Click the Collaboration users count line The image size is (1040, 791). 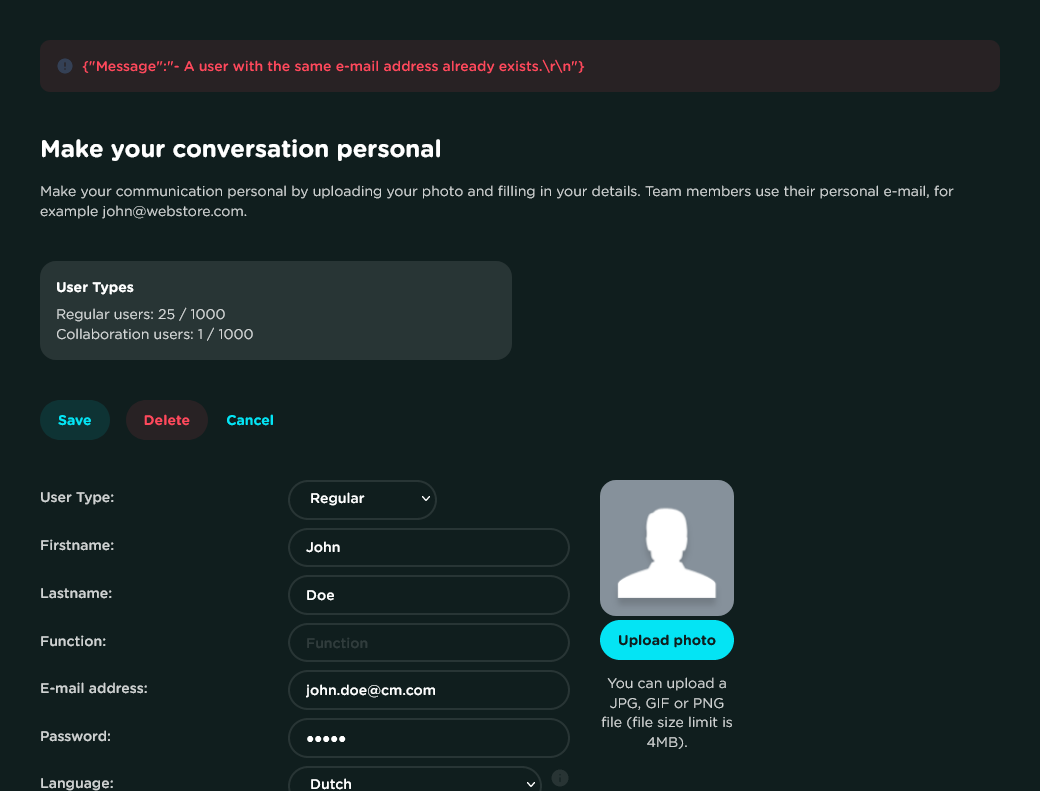click(155, 334)
